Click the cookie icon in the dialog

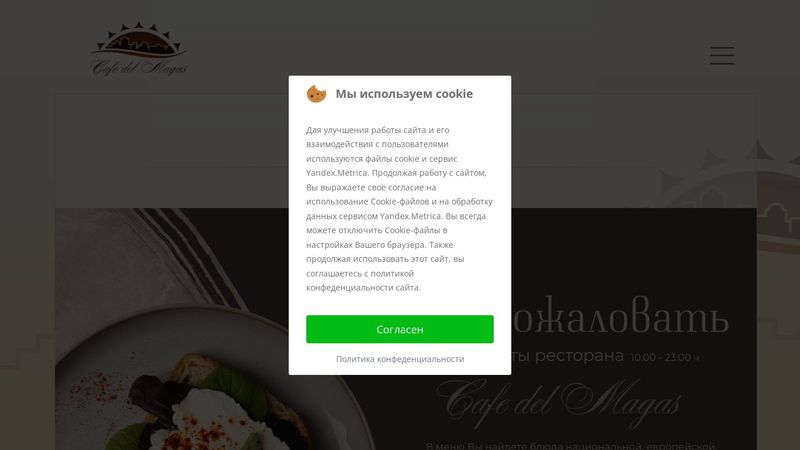(x=316, y=94)
